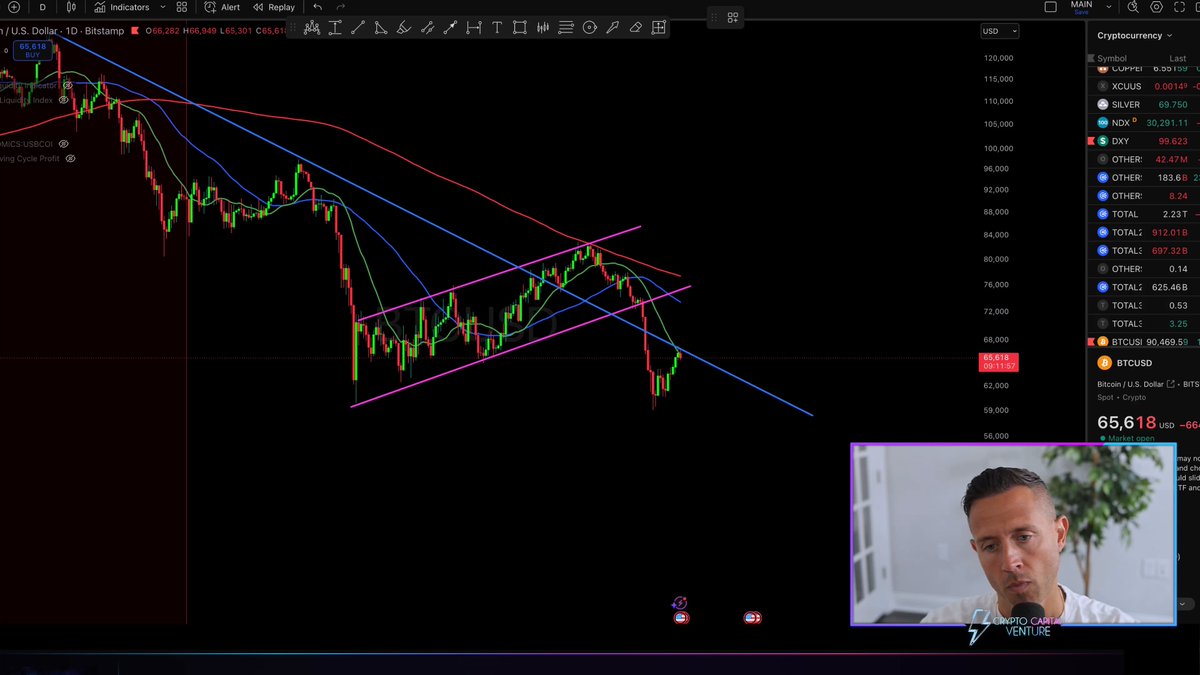Viewport: 1200px width, 675px height.
Task: Toggle visibility of Liquidity Index indicator
Action: (64, 100)
